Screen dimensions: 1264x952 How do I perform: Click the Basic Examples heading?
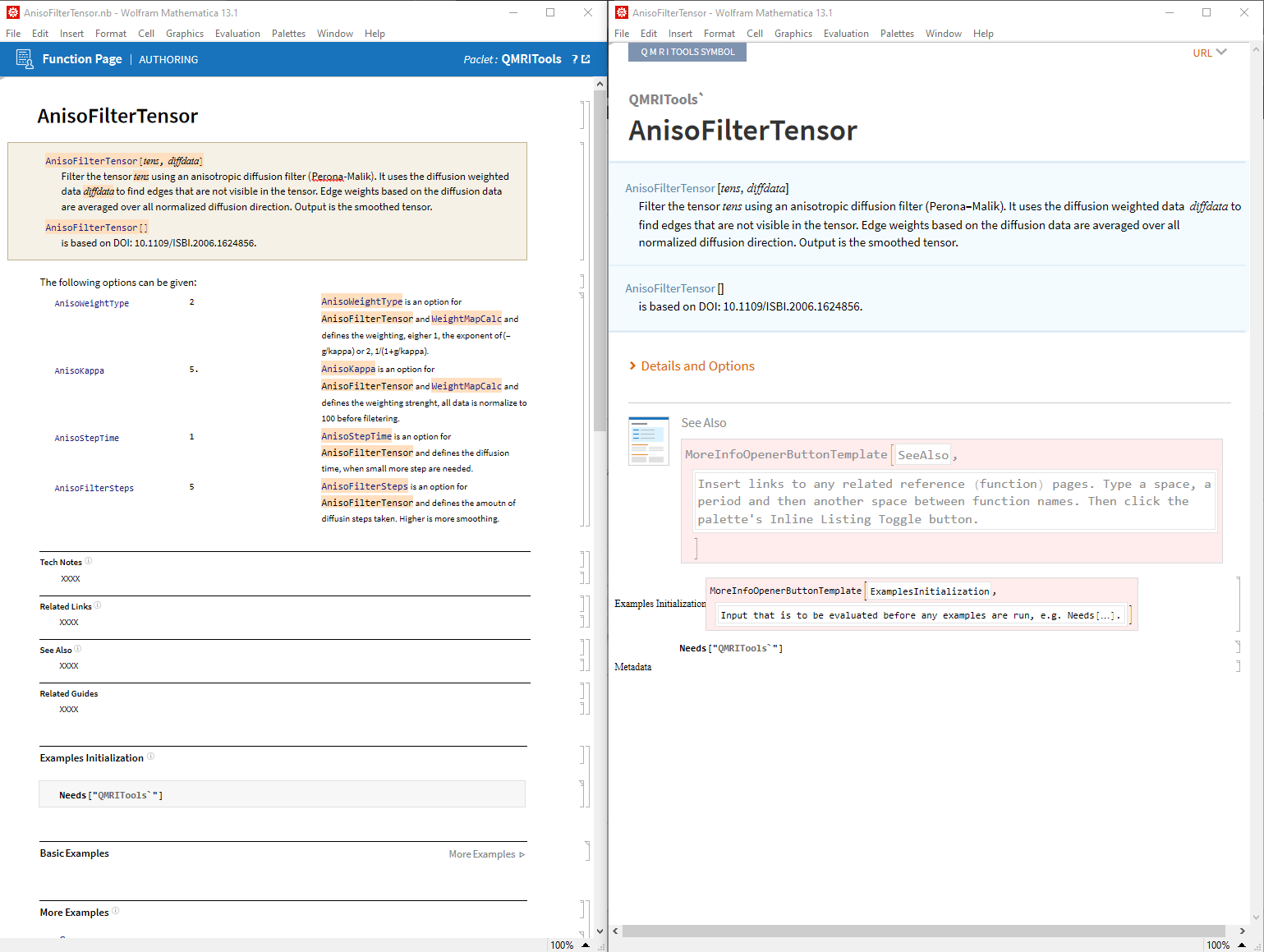click(75, 853)
